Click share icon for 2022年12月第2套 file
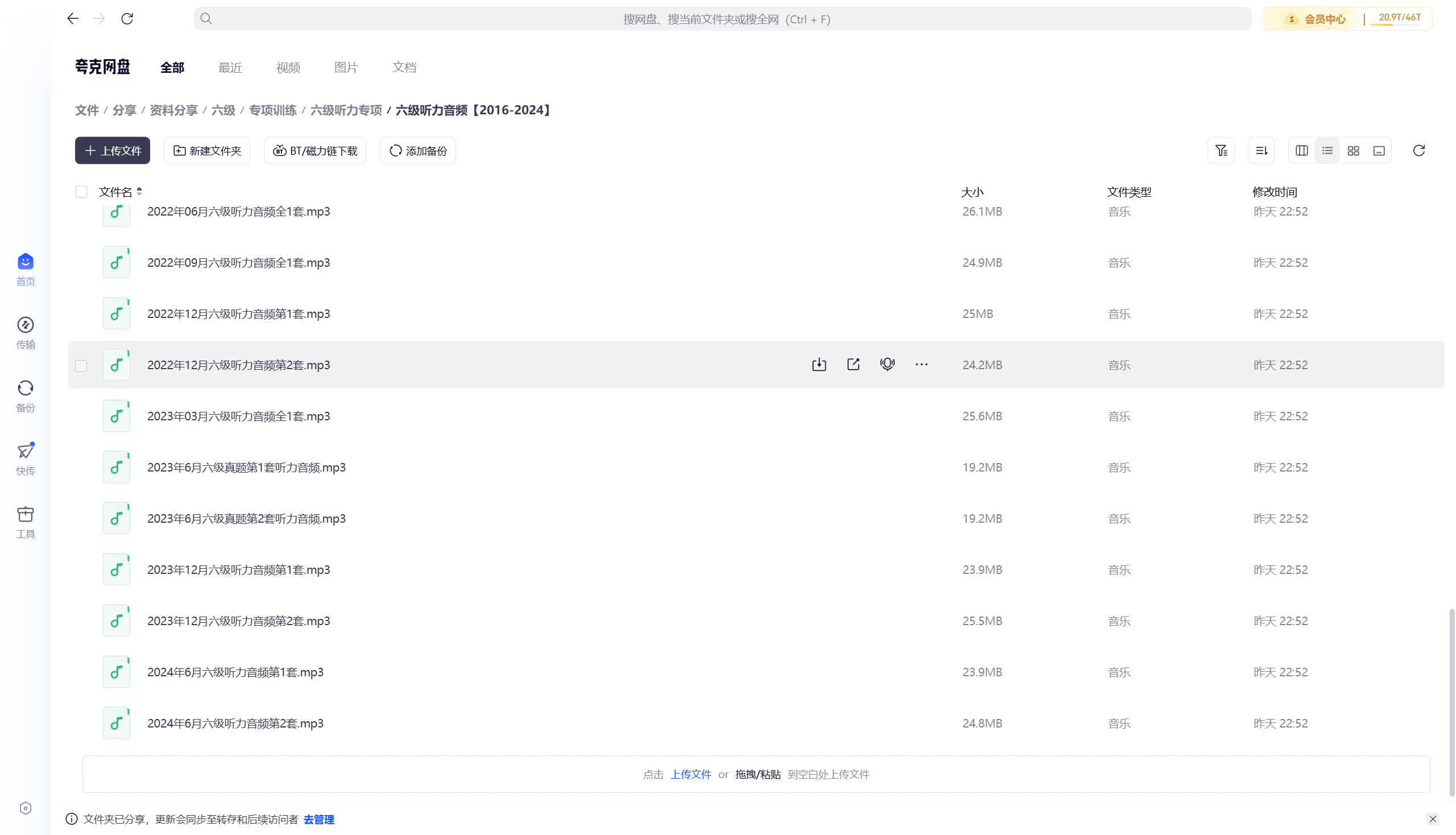The width and height of the screenshot is (1456, 835). (x=853, y=365)
